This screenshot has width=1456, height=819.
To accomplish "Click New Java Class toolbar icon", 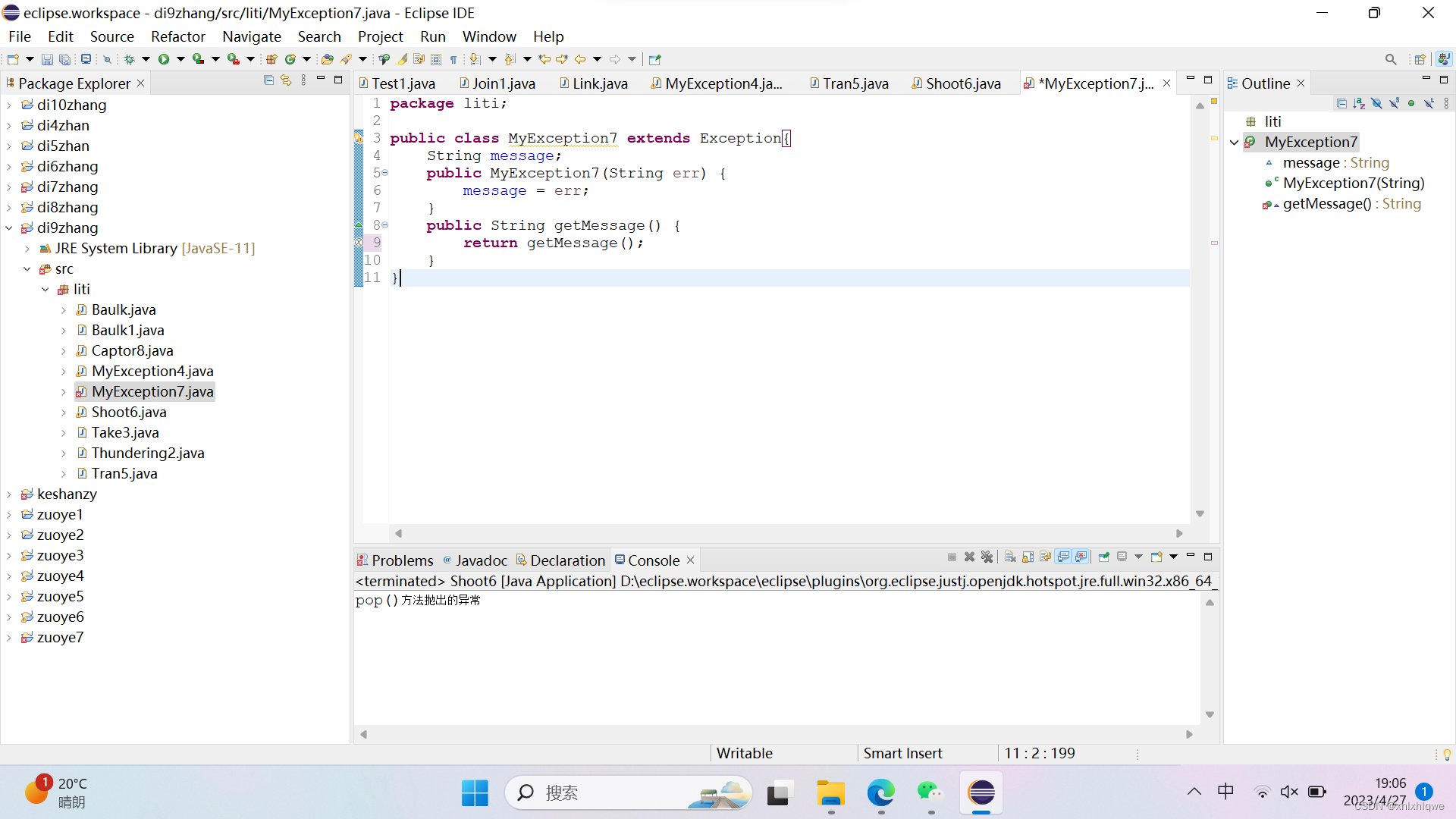I will click(x=290, y=59).
